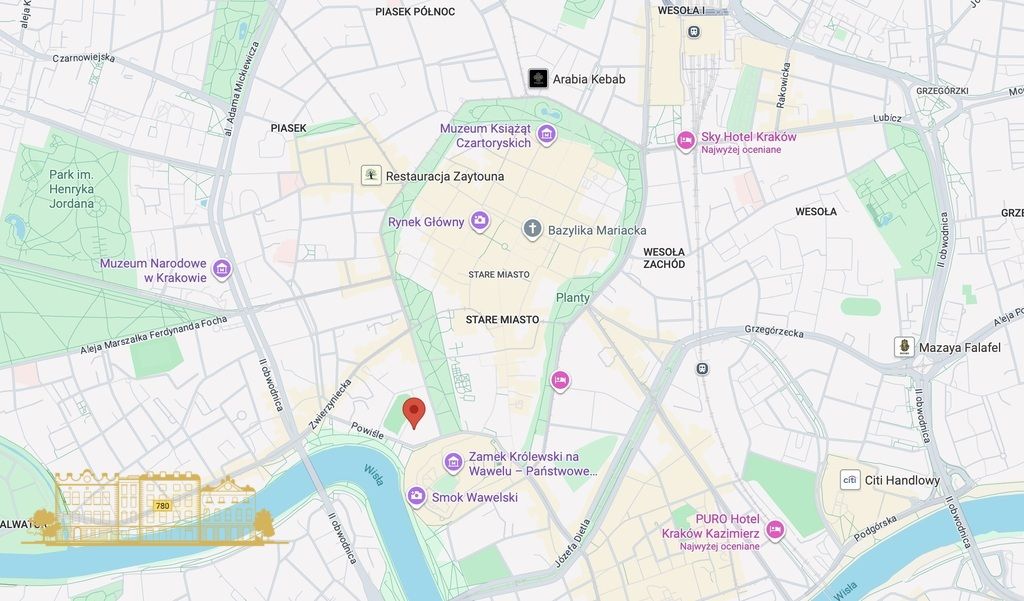Screen dimensions: 1024x601
Task: Click the Smok Wawelski camera icon
Action: point(417,496)
